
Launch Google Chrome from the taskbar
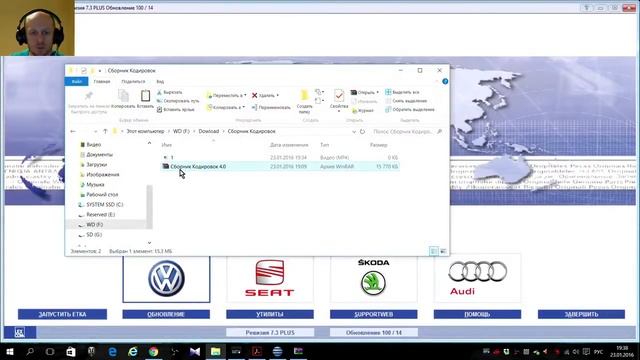[x=153, y=351]
